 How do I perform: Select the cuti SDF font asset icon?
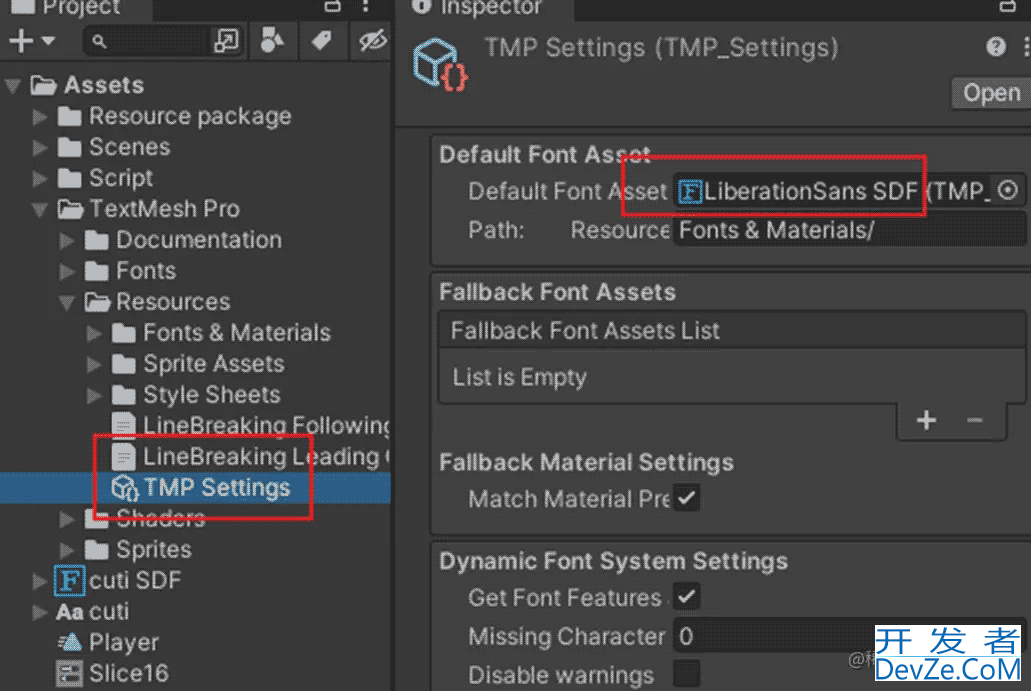click(70, 581)
